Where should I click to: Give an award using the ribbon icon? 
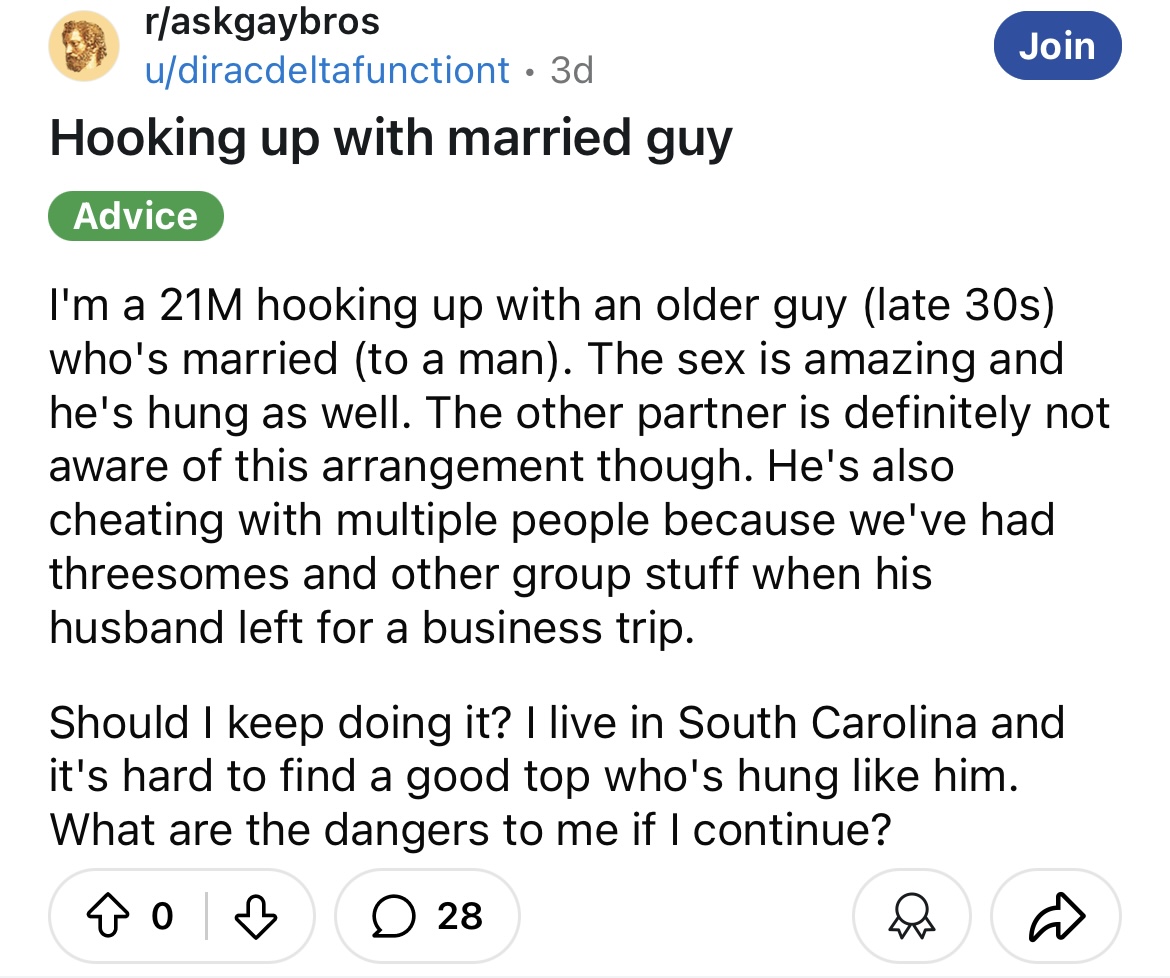[x=911, y=916]
